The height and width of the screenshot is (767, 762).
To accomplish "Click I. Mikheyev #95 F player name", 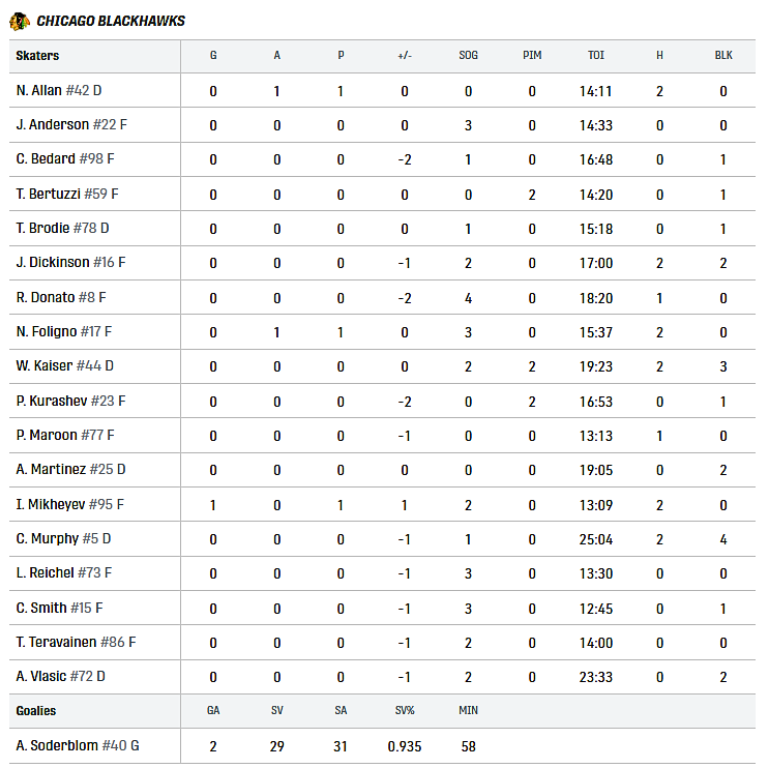I will 70,504.
